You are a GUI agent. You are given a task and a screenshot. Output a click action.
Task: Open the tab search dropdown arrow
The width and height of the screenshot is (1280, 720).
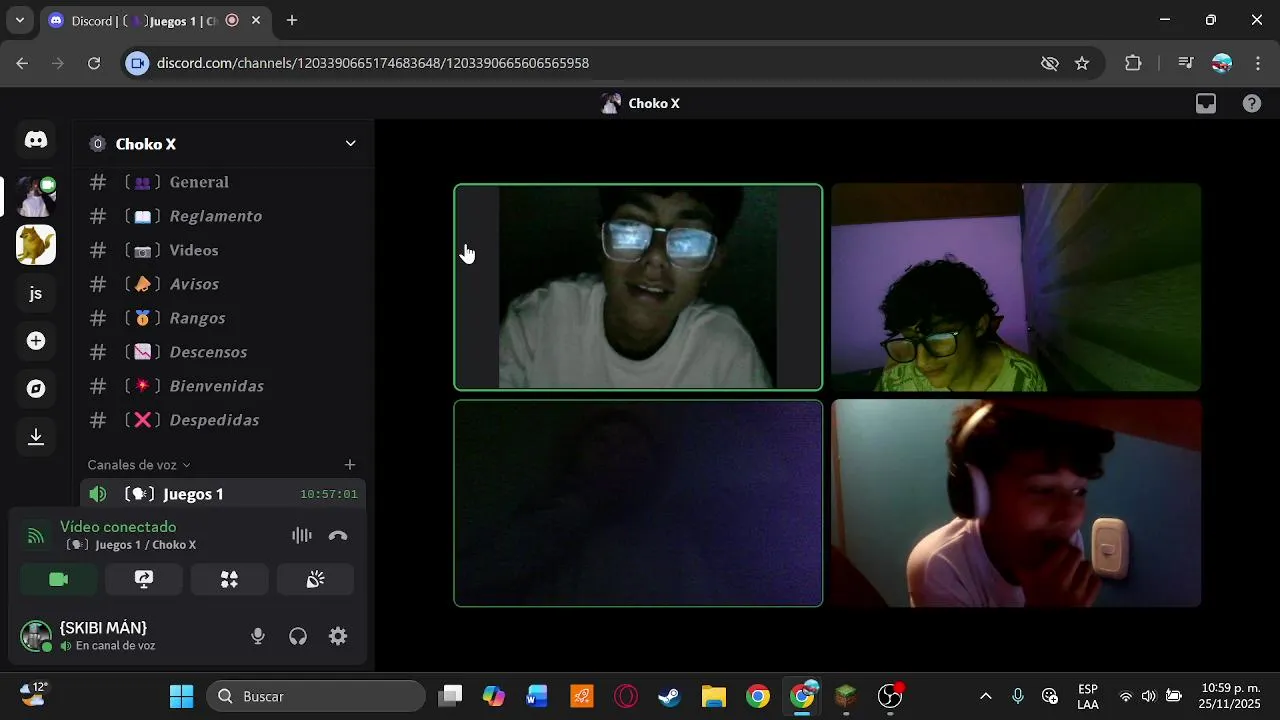(x=19, y=20)
